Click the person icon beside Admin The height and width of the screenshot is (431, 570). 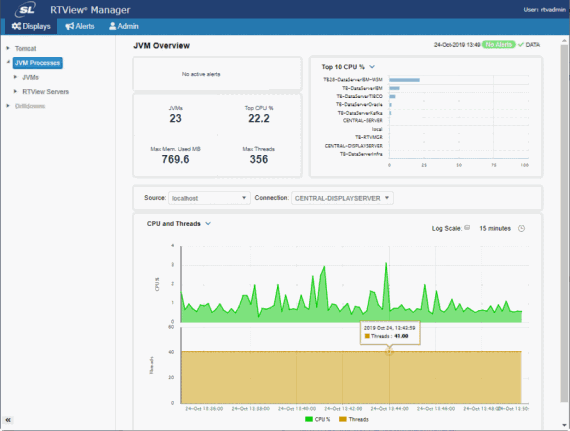(x=113, y=26)
